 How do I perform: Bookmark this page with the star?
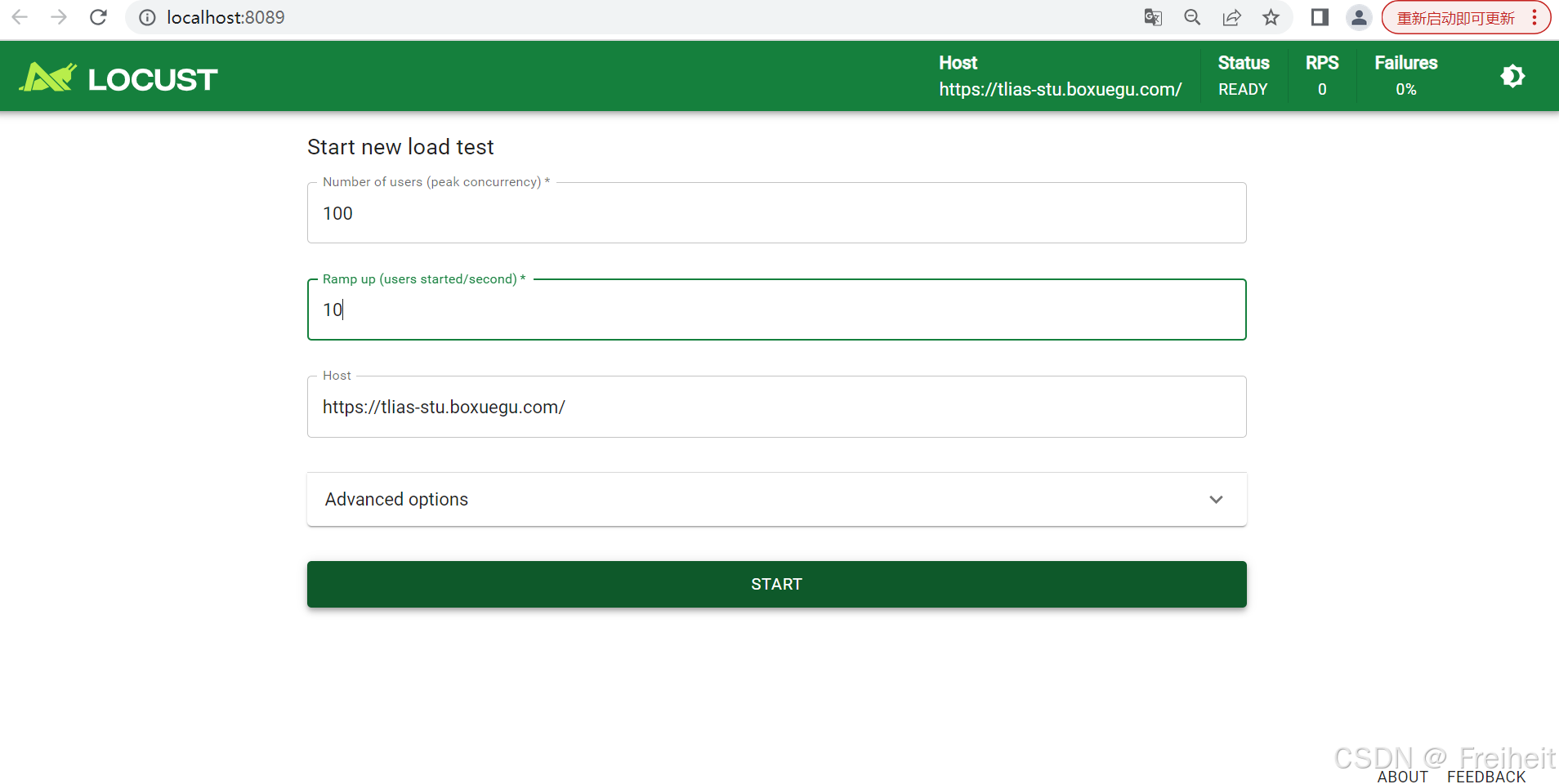(x=1271, y=17)
